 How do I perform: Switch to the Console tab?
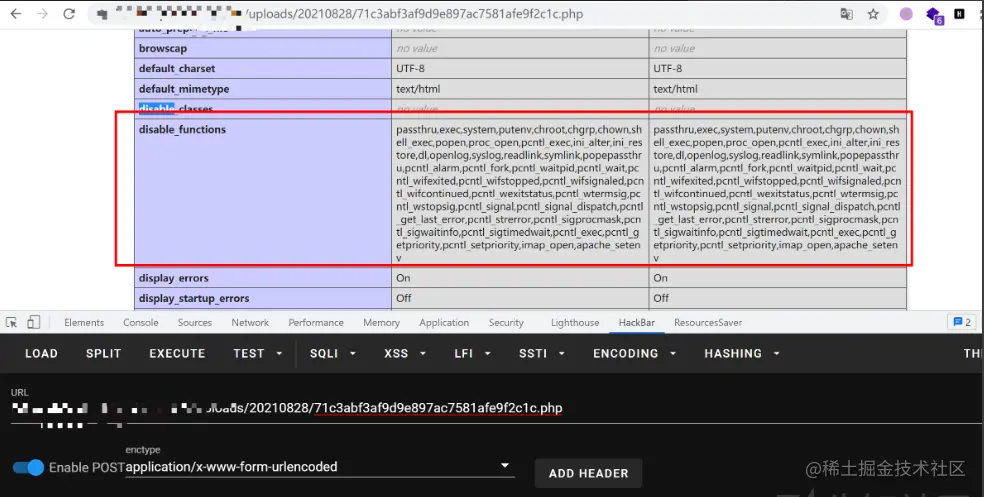click(x=141, y=323)
